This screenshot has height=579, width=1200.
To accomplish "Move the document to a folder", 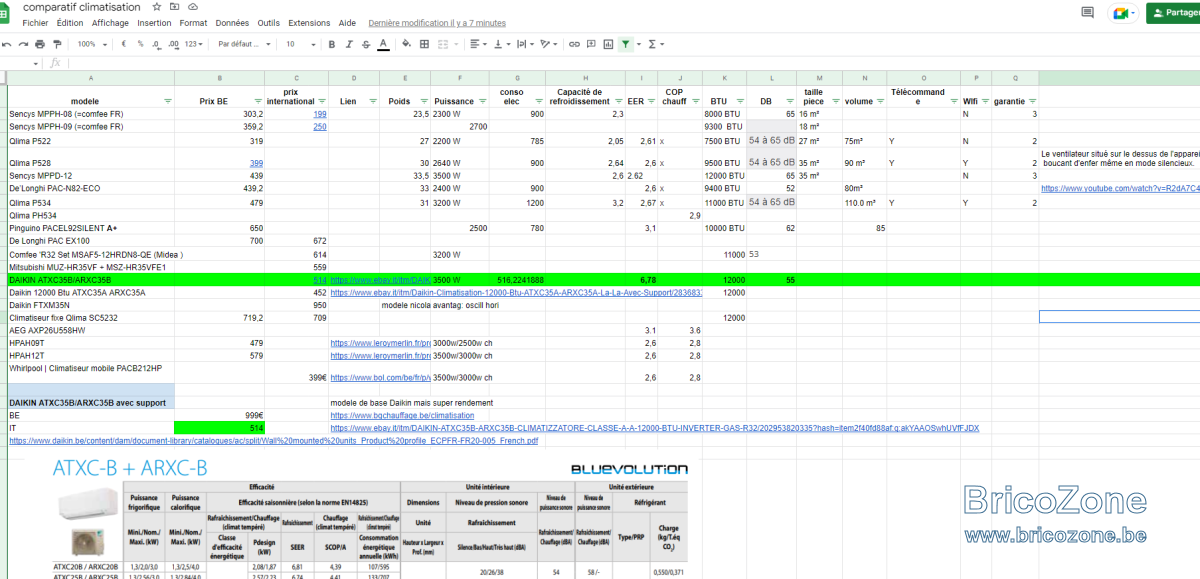I will [x=176, y=7].
